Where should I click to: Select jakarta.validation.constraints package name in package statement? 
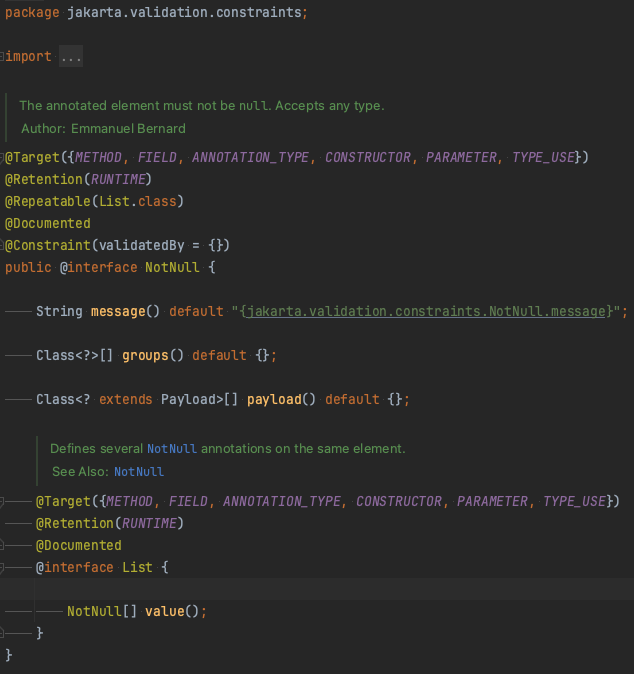(x=184, y=12)
